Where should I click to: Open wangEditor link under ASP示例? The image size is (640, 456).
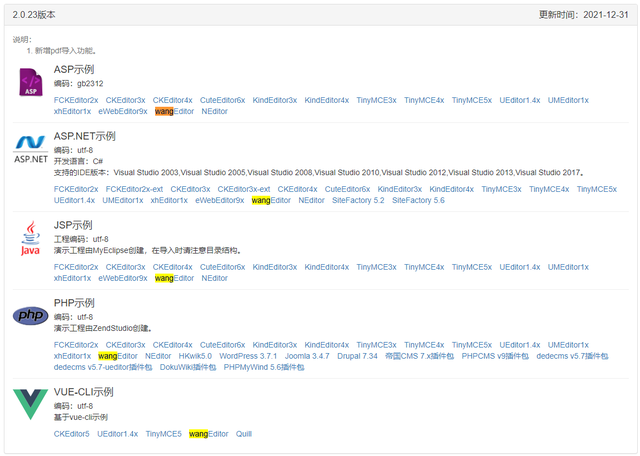(174, 111)
